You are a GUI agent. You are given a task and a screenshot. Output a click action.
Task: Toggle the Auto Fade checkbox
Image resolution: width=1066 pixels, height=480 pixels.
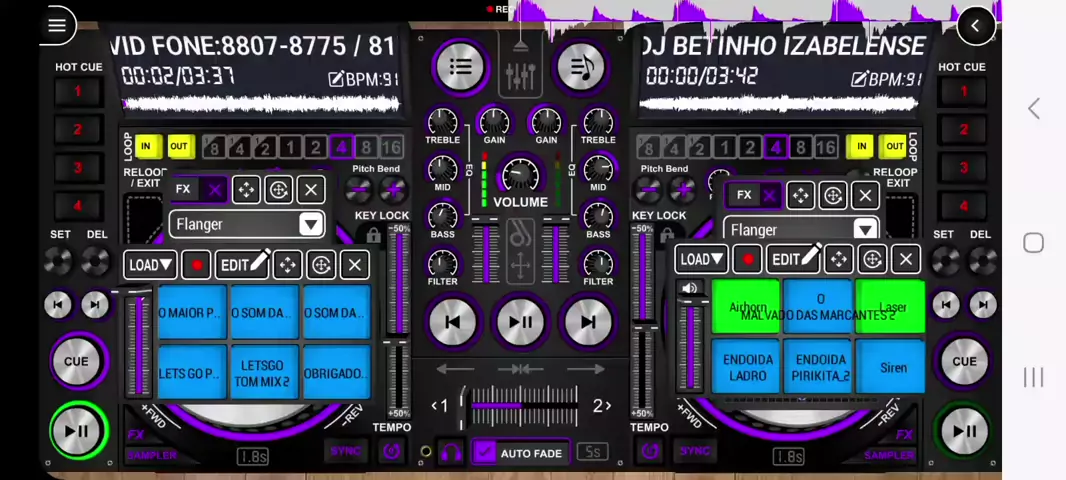[x=485, y=453]
